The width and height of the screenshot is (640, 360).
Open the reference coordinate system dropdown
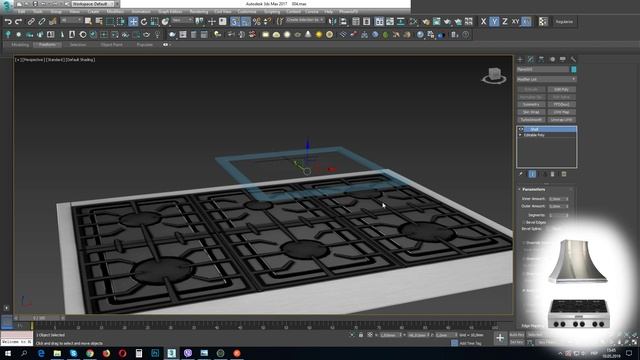pos(182,20)
